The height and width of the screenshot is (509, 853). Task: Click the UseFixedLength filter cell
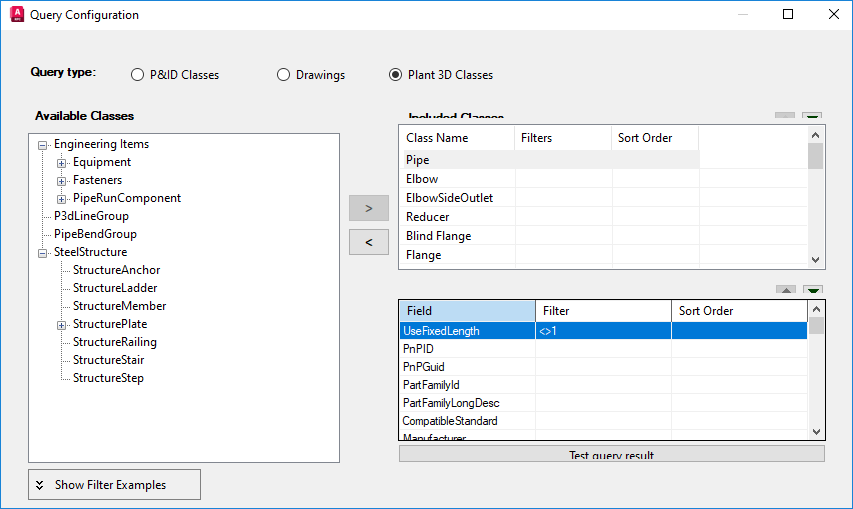pos(603,331)
